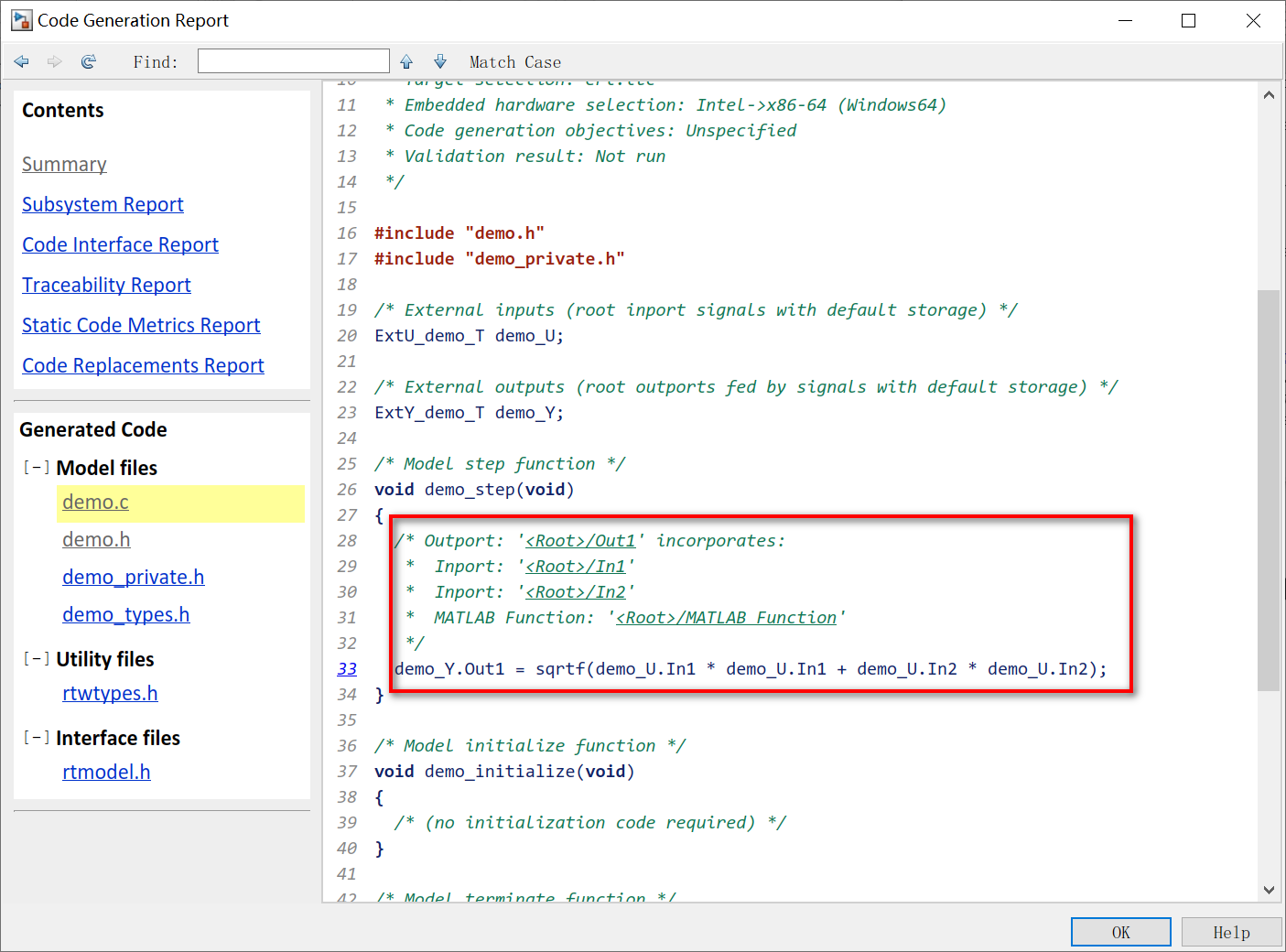
Task: Open the demo_private.h file
Action: point(133,577)
